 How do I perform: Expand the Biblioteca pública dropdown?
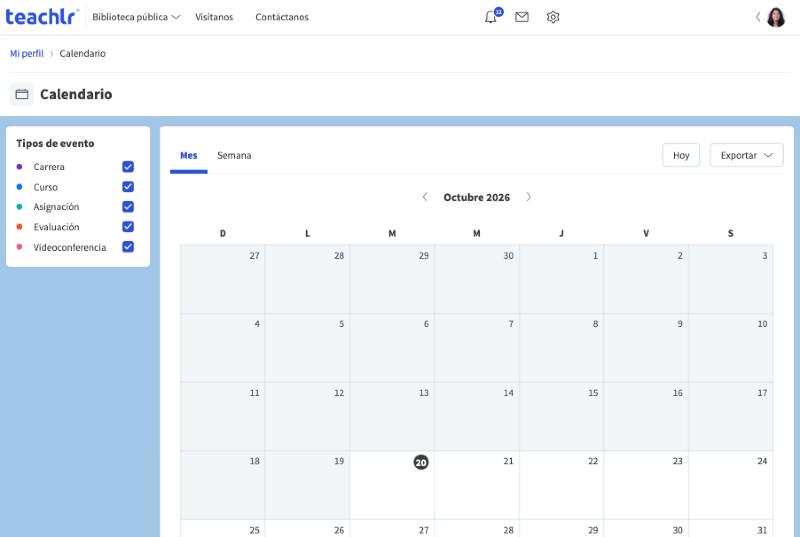136,17
